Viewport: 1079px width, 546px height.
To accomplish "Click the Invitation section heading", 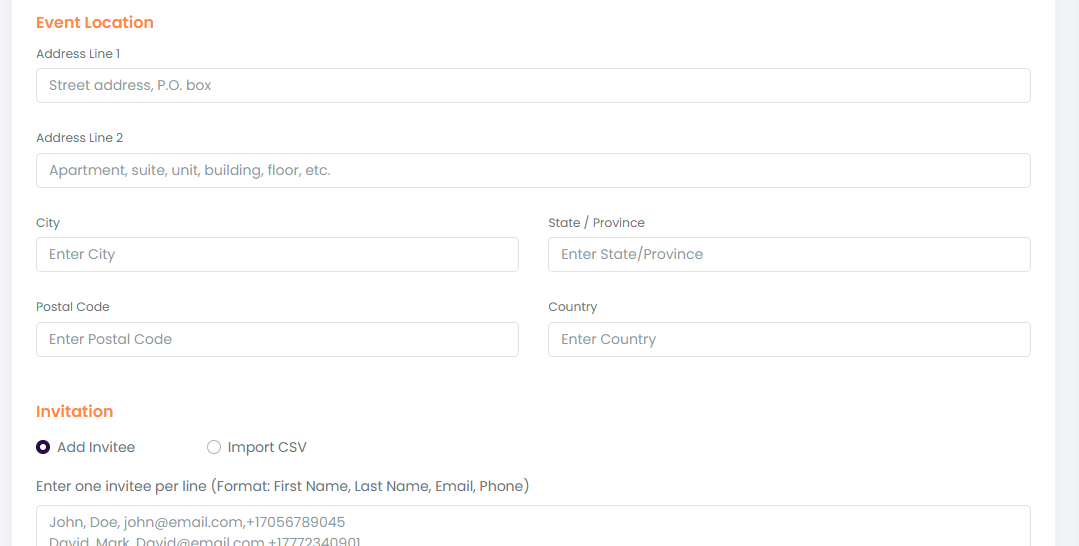I will pyautogui.click(x=74, y=411).
